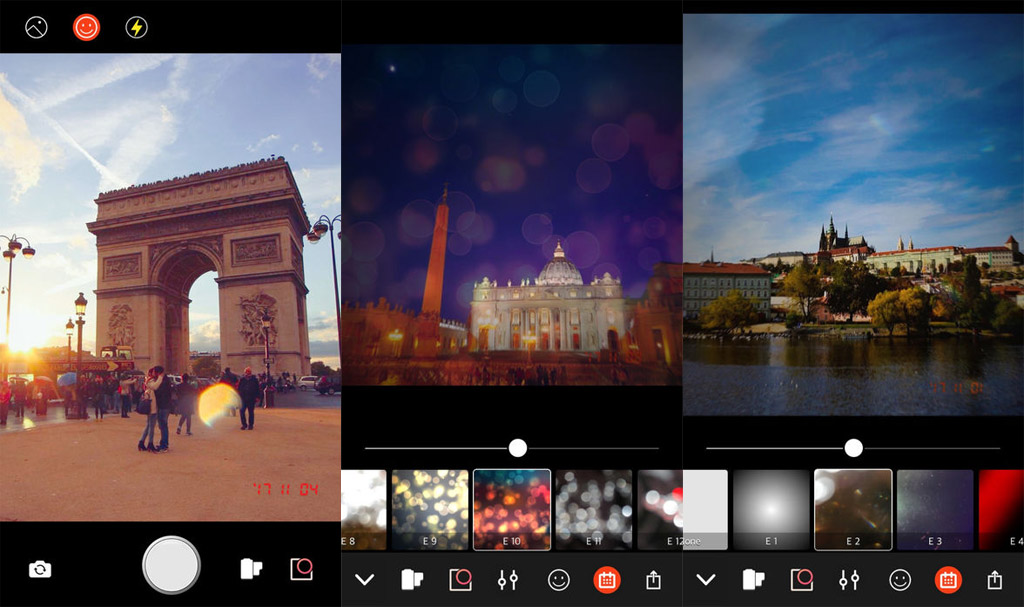The width and height of the screenshot is (1024, 607).
Task: Open the smiley face icon in right editor
Action: click(x=900, y=580)
